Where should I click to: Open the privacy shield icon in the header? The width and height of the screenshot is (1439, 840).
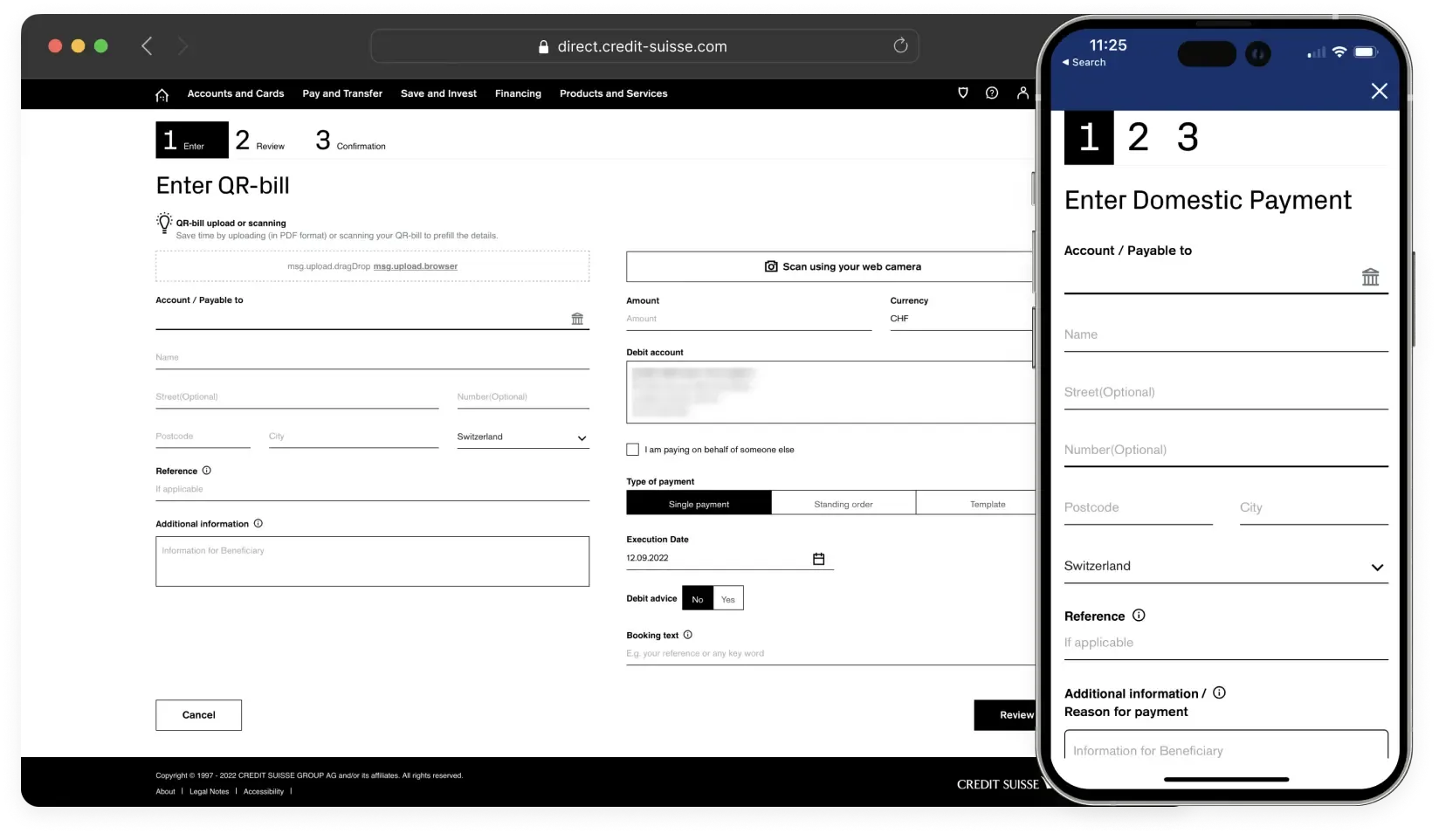(x=962, y=93)
